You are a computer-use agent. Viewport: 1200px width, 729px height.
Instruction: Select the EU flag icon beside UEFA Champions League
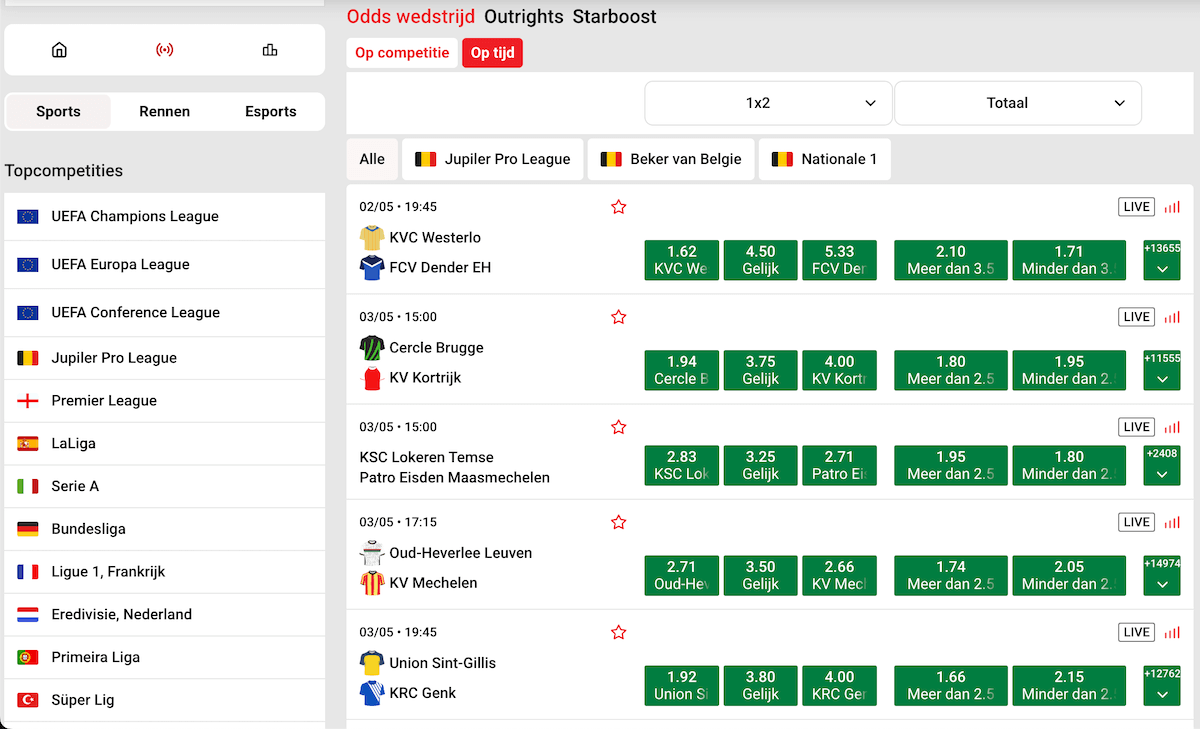coord(27,216)
